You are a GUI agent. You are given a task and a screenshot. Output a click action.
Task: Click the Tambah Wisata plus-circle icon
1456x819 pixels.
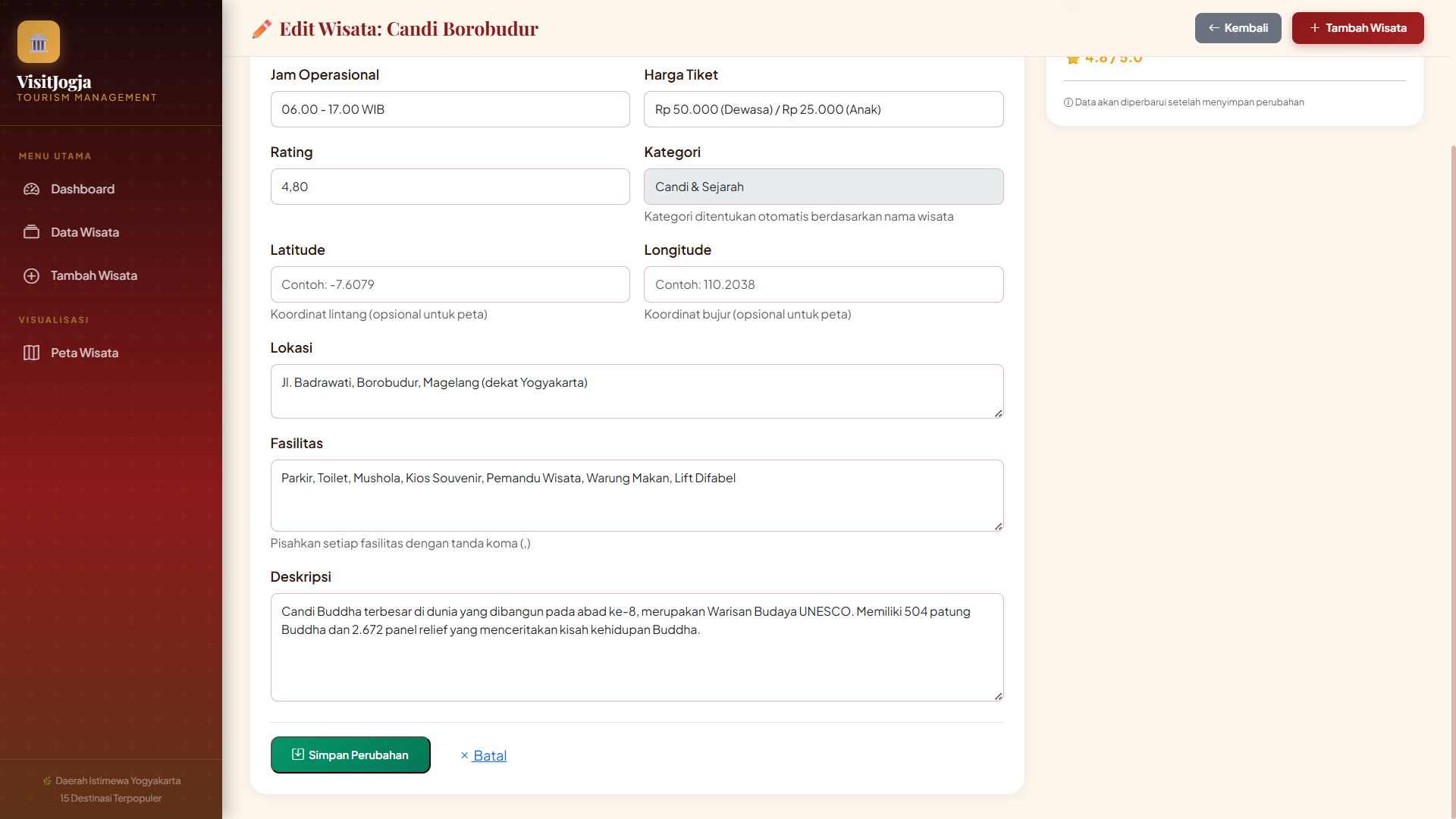click(31, 276)
